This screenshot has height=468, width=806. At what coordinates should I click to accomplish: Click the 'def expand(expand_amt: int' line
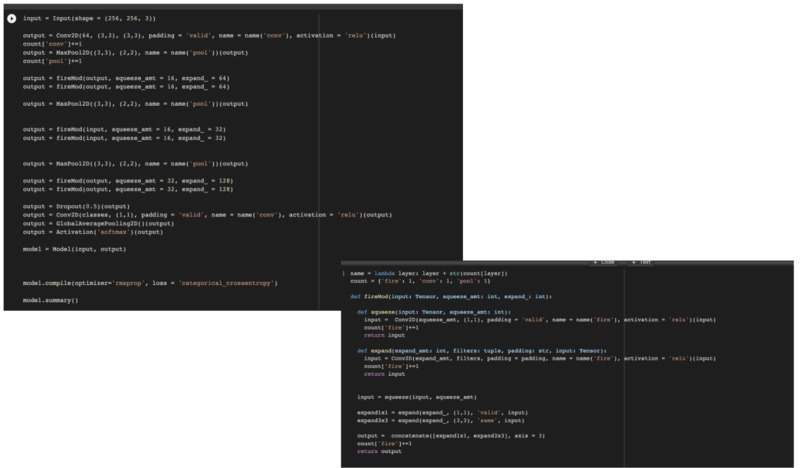[482, 351]
